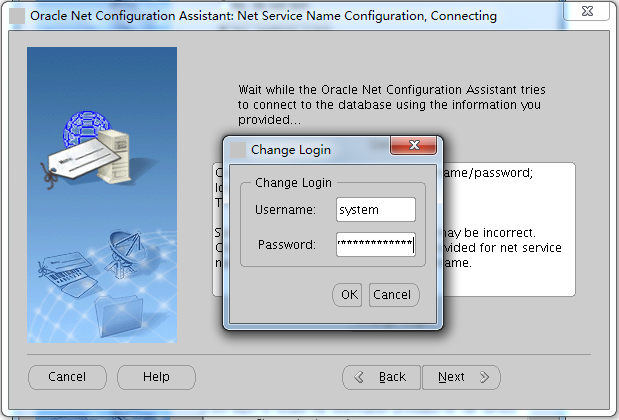Cancel the Change Login dialog

394,295
